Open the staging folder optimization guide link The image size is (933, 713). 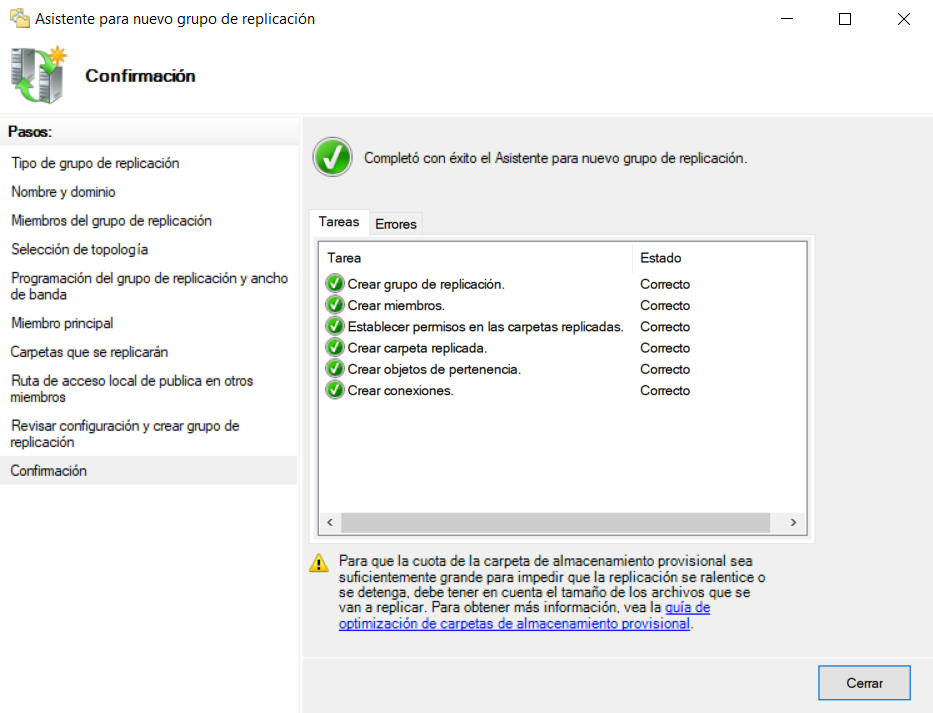(x=514, y=623)
